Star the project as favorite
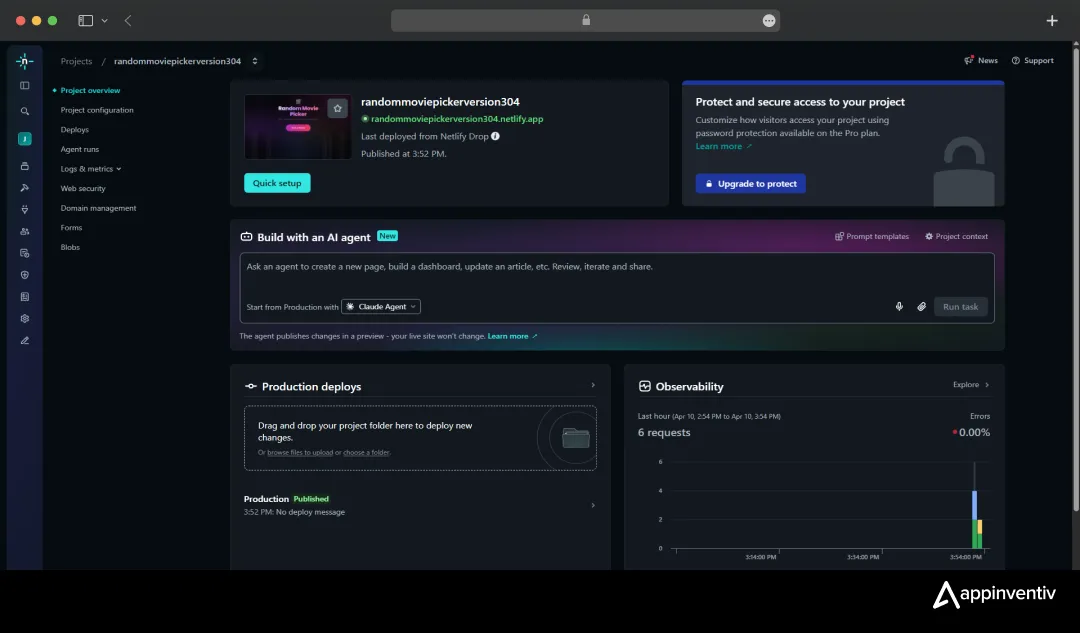 pyautogui.click(x=338, y=108)
